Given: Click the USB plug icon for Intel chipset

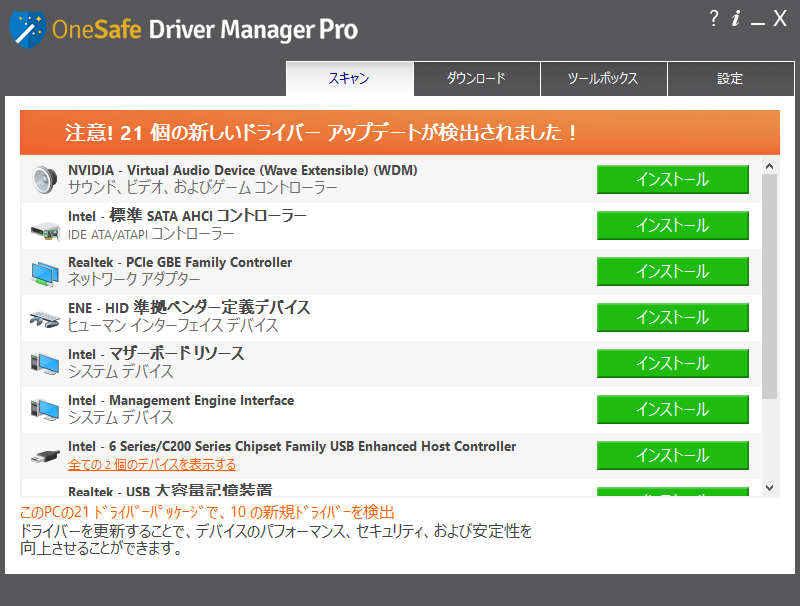Looking at the screenshot, I should 45,456.
